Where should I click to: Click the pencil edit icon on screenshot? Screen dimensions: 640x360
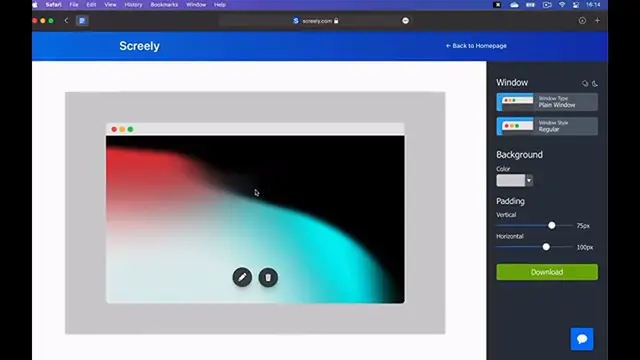pyautogui.click(x=242, y=278)
